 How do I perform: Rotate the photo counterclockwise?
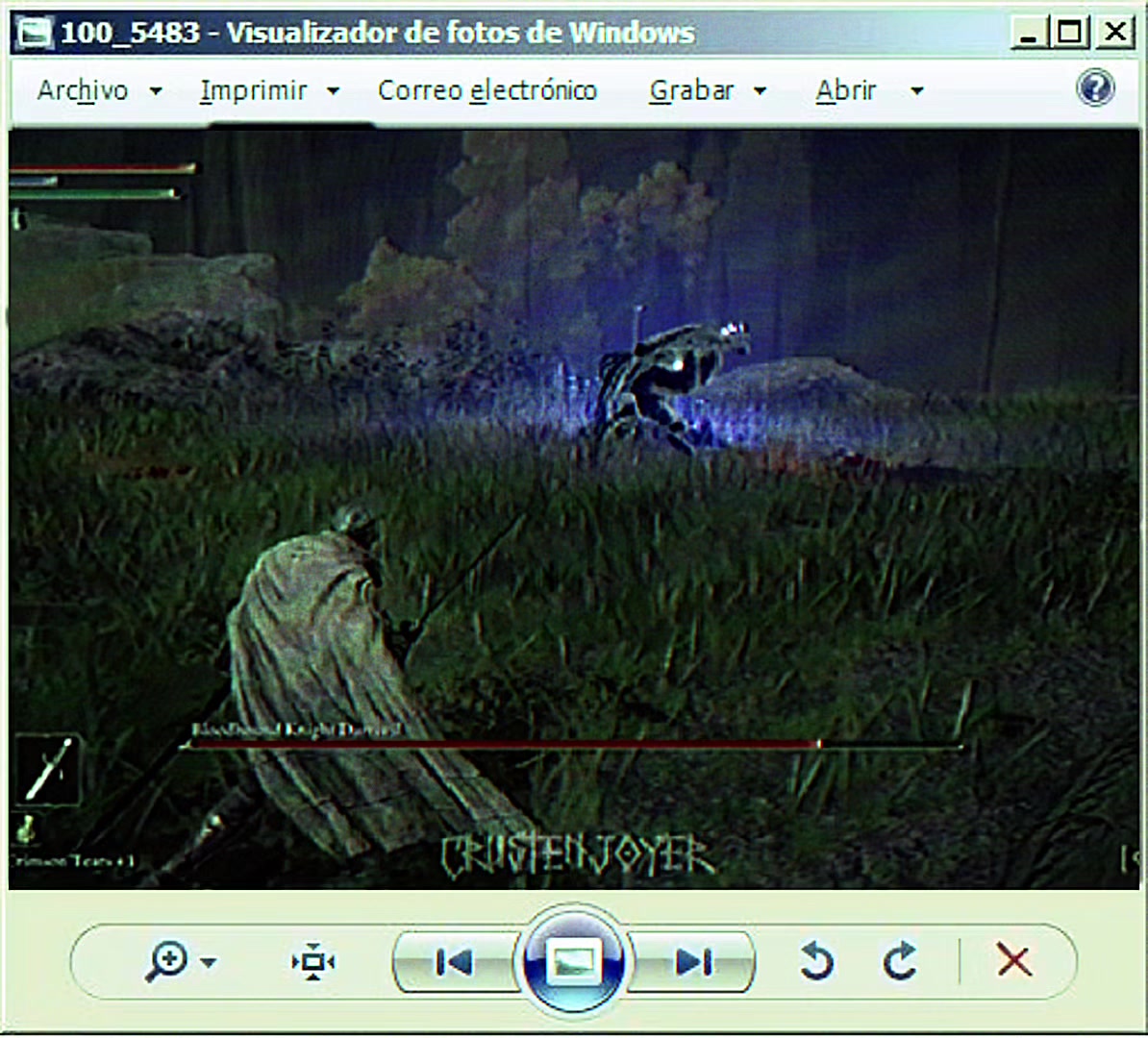point(816,961)
